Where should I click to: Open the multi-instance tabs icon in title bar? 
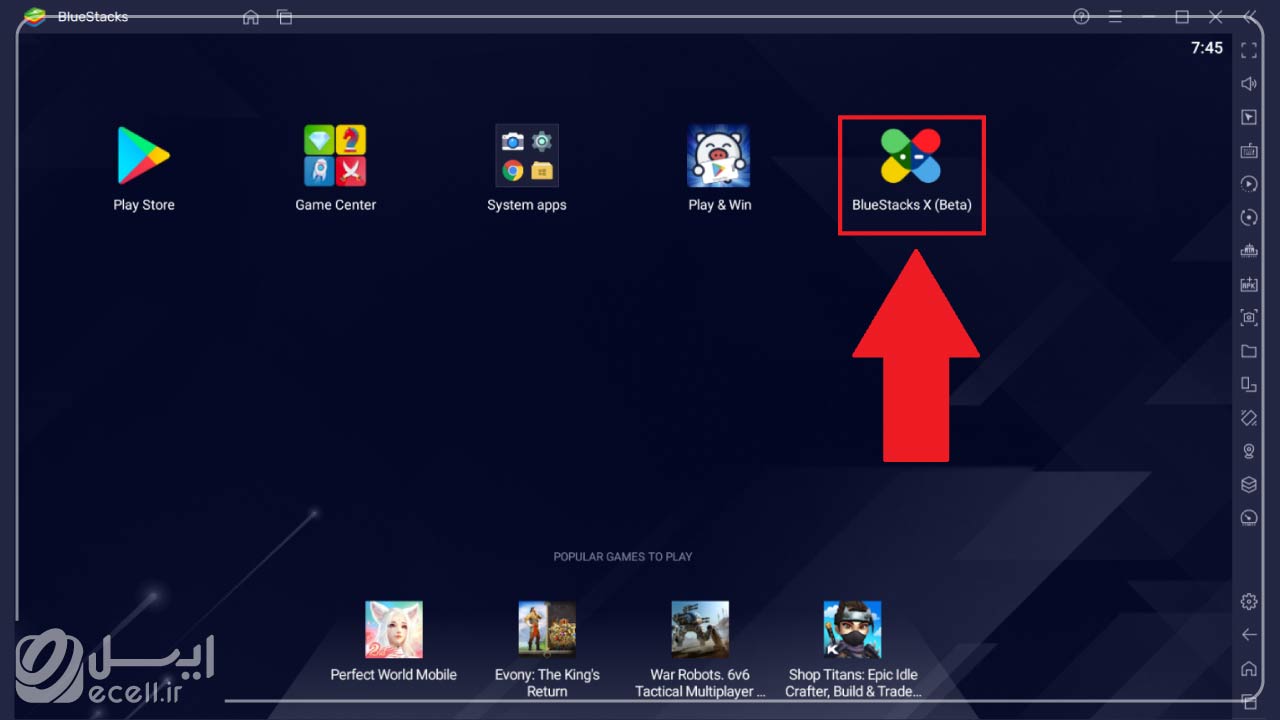(285, 17)
